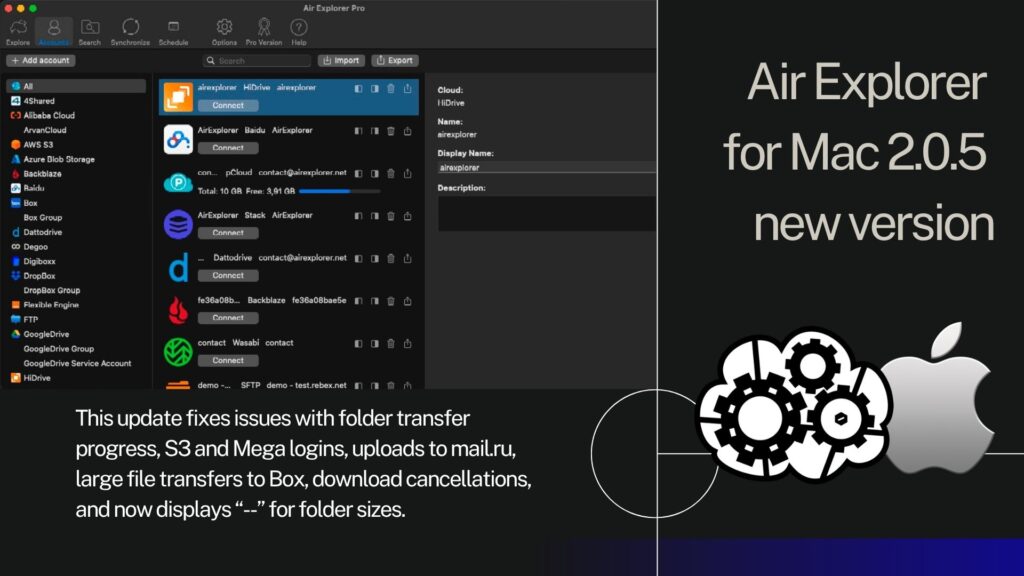Delete the HiDrive account using its trash icon
This screenshot has width=1024, height=576.
tap(391, 88)
